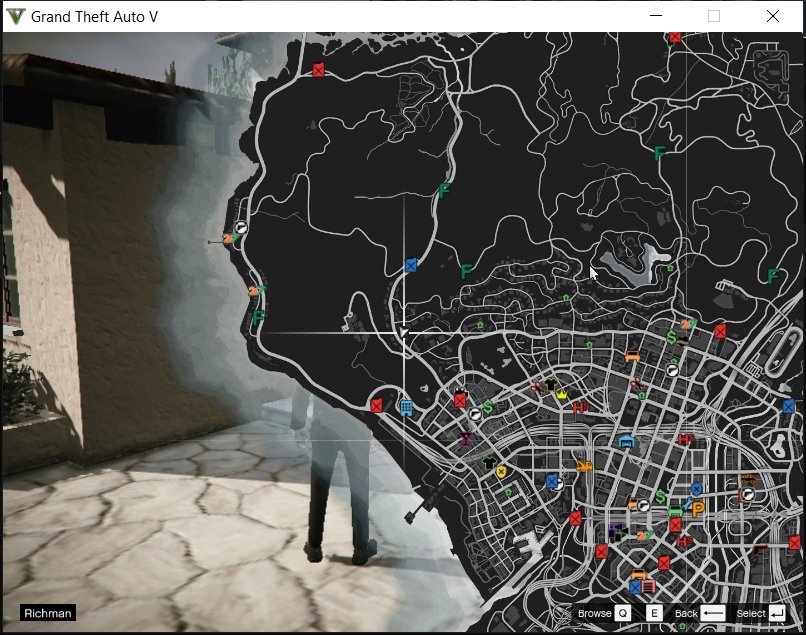Click the Back arrow key button

pyautogui.click(x=712, y=613)
